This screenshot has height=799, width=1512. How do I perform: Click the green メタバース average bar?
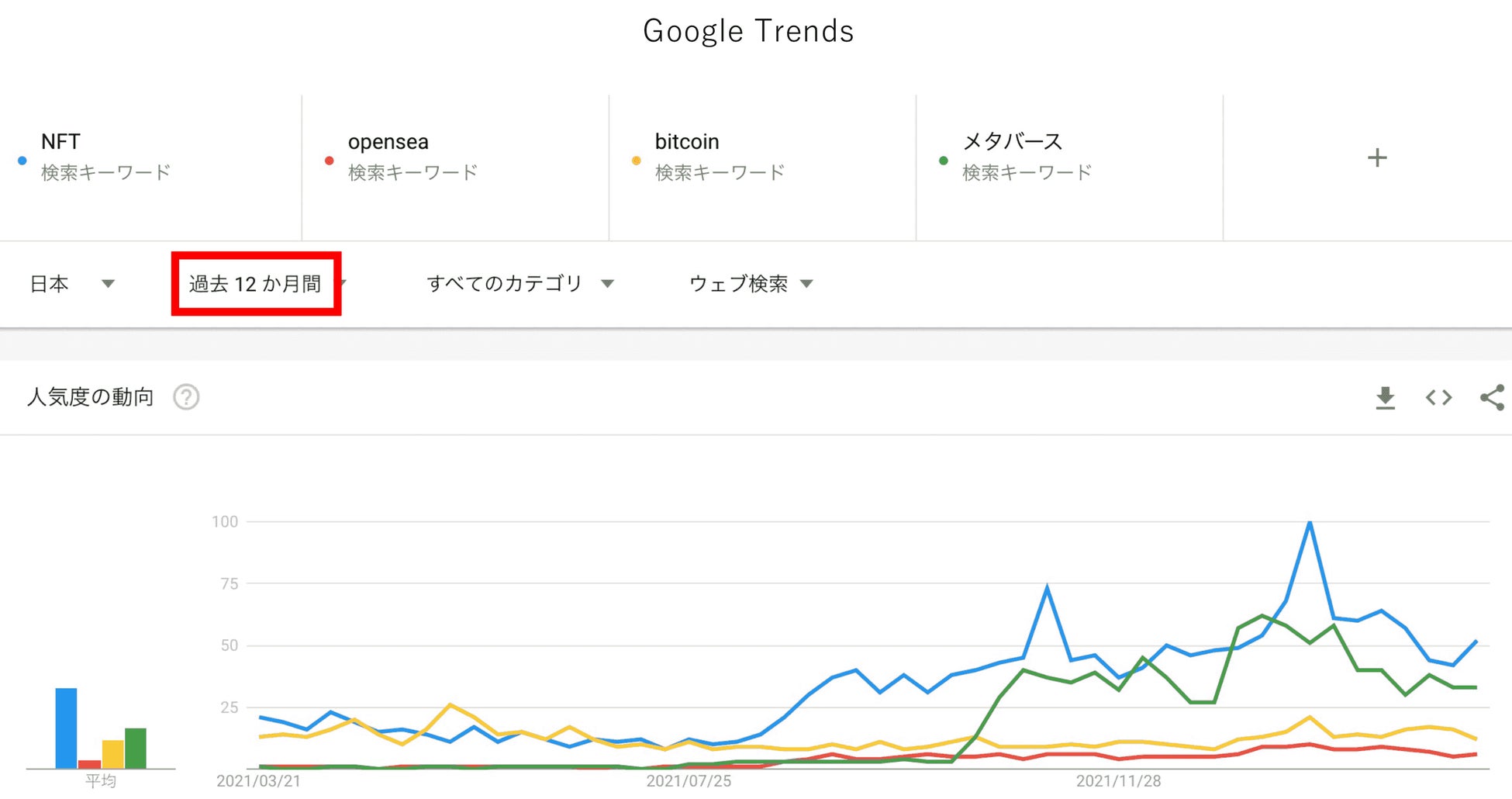coord(136,748)
